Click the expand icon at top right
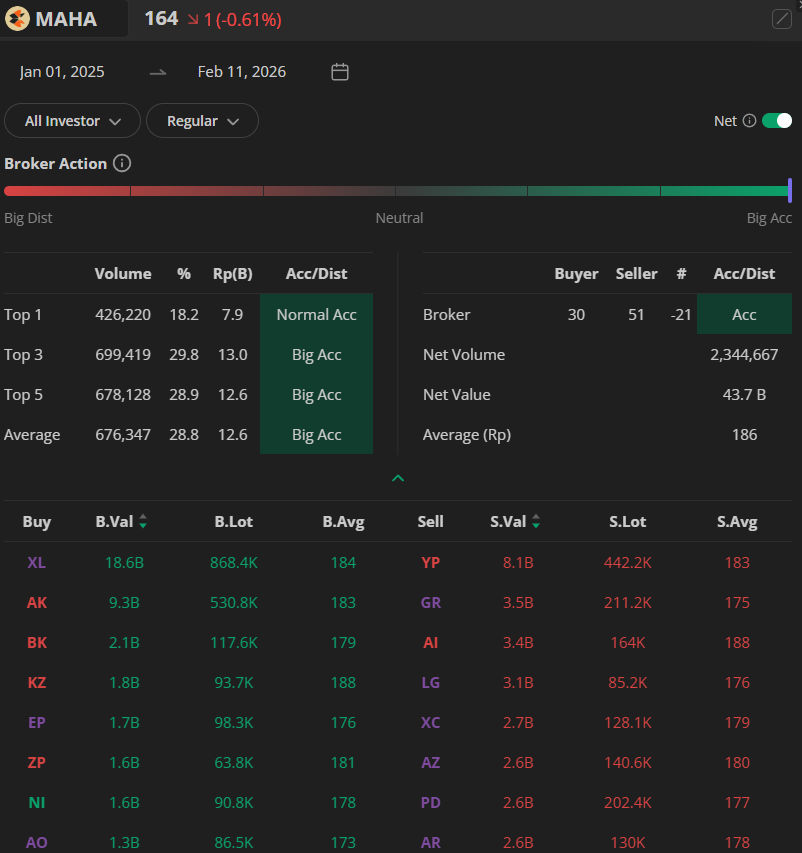The width and height of the screenshot is (802, 853). pyautogui.click(x=782, y=19)
